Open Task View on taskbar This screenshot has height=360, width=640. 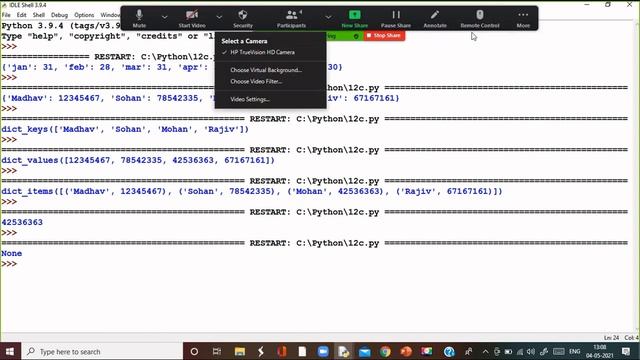click(217, 351)
